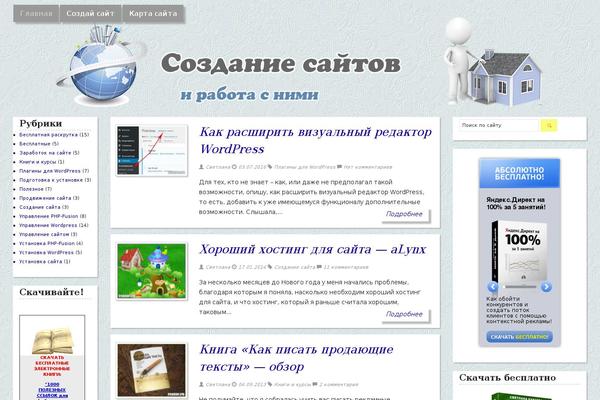This screenshot has width=600, height=400.
Task: Open category Управление Wordpress (24)
Action: [x=54, y=225]
